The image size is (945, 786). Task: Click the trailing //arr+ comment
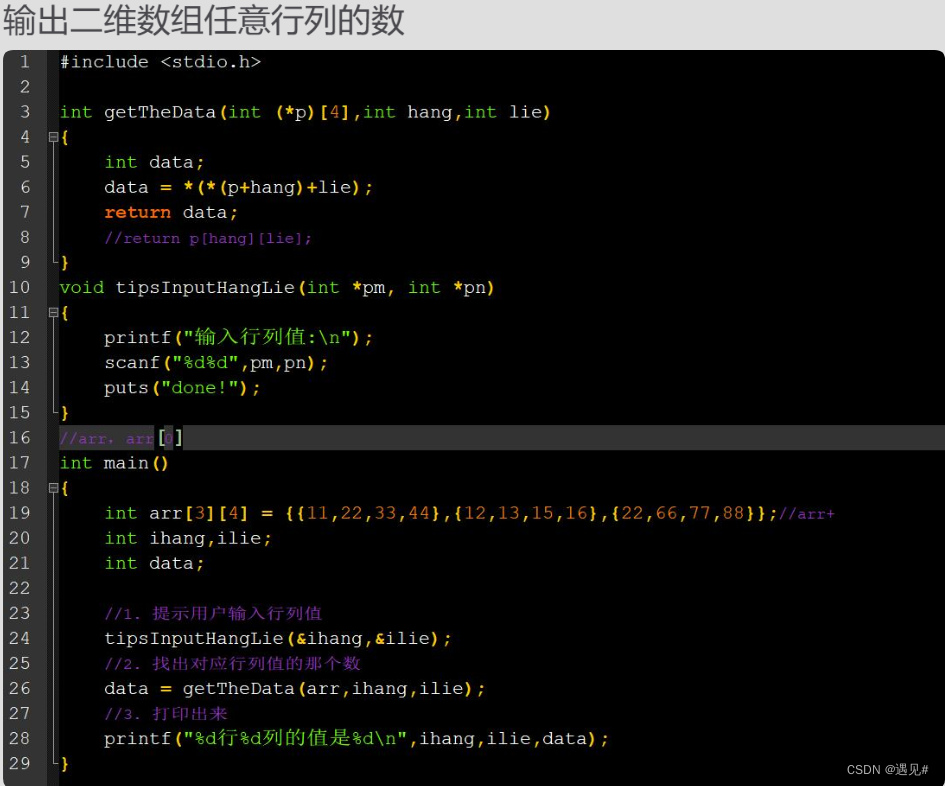coord(806,514)
